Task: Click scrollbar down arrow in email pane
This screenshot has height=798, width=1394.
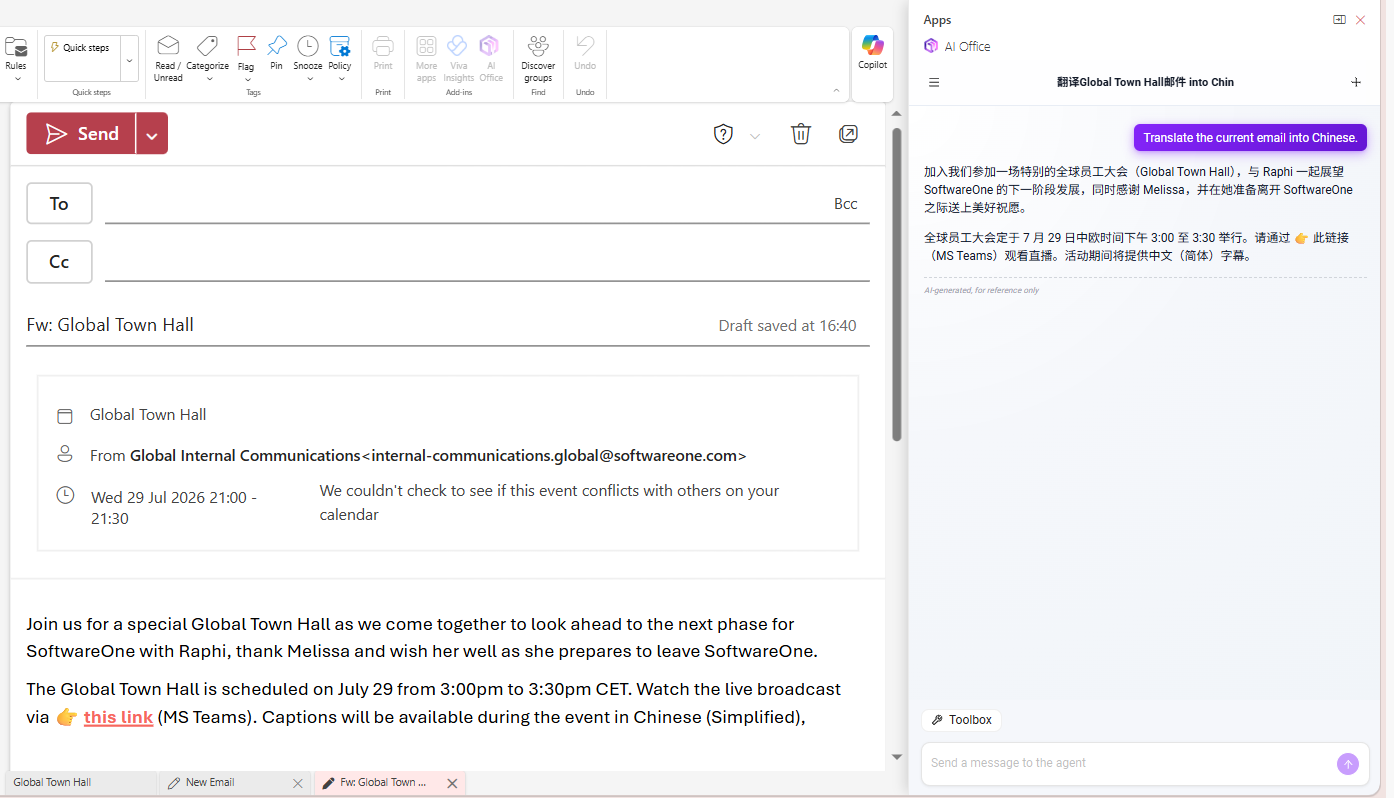Action: [x=897, y=758]
